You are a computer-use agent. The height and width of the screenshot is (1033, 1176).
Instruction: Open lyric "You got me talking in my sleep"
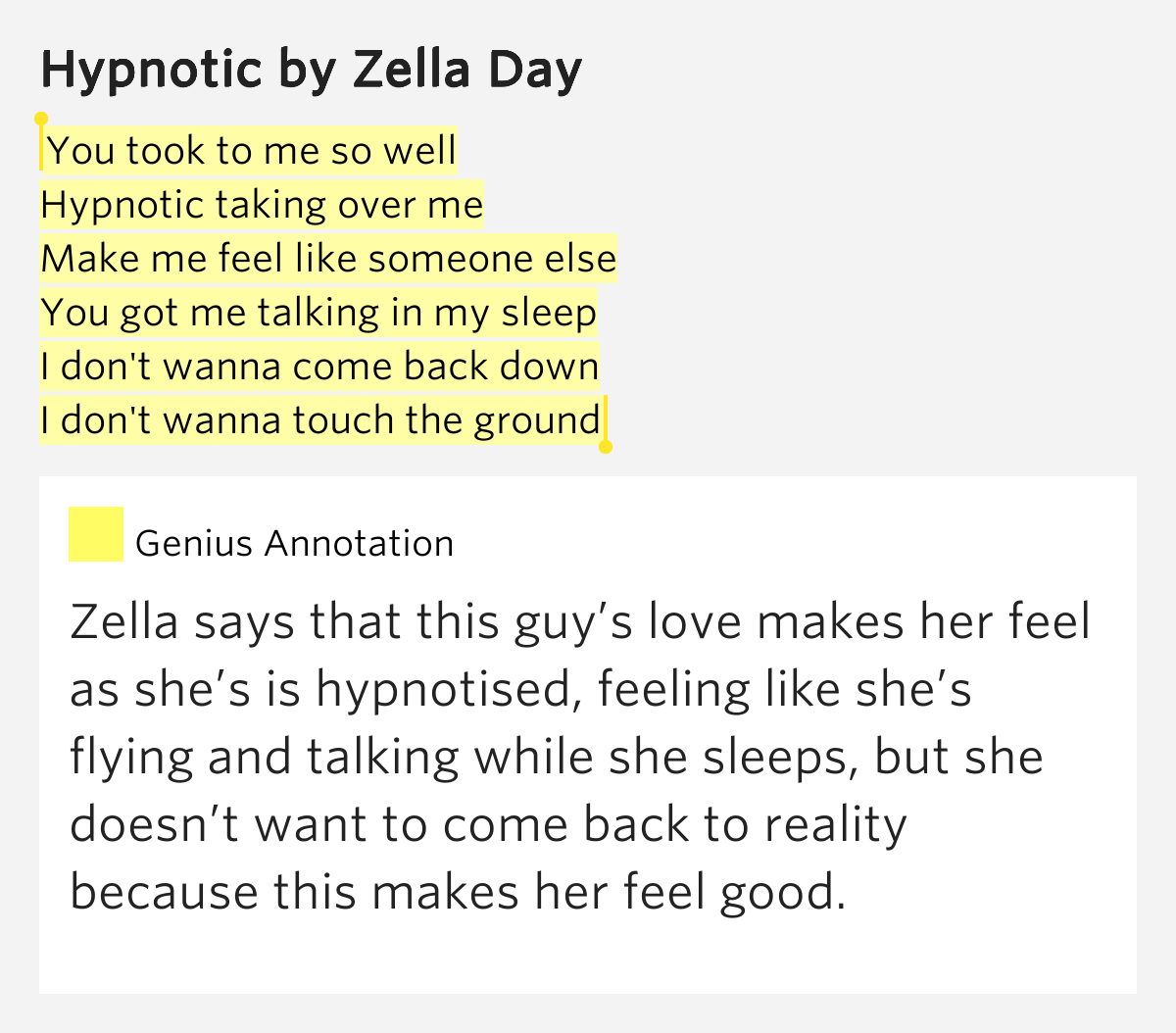(x=318, y=313)
